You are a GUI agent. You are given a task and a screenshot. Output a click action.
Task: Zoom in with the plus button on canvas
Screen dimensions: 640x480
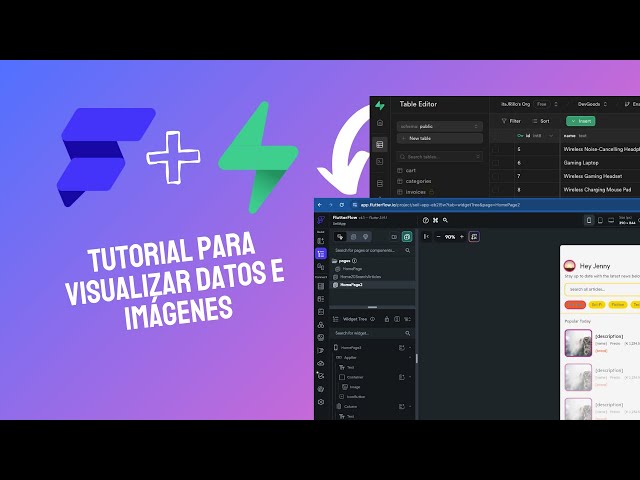pos(462,237)
